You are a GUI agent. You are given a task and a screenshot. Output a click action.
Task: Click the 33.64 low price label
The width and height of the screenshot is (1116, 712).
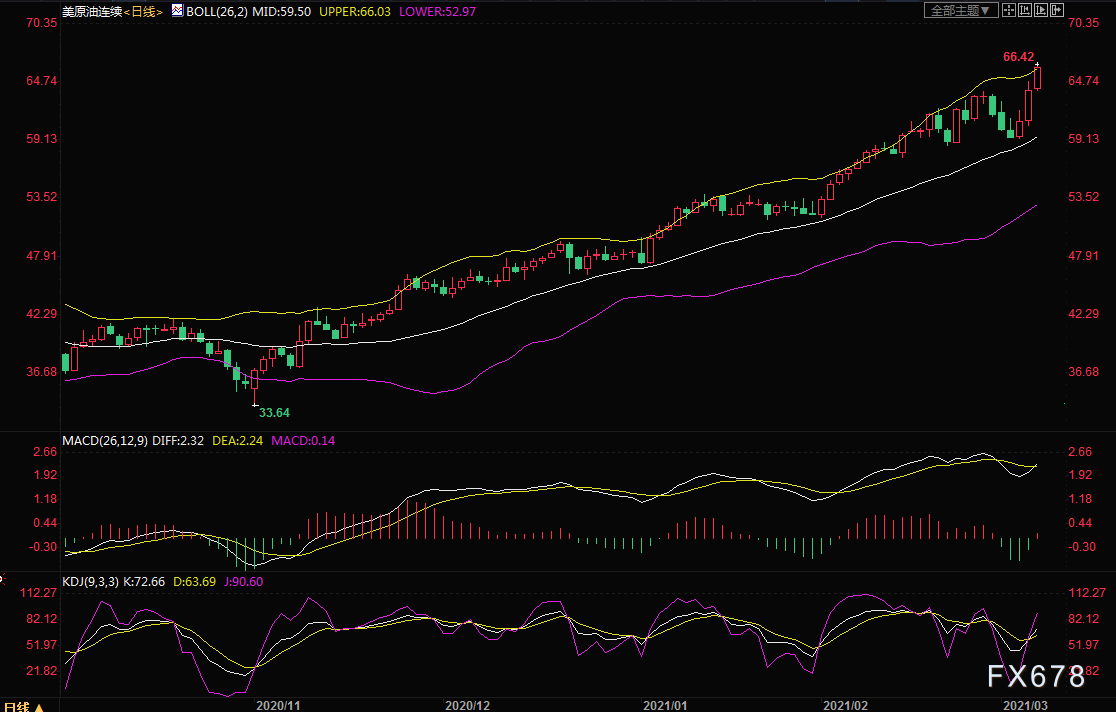pos(274,411)
